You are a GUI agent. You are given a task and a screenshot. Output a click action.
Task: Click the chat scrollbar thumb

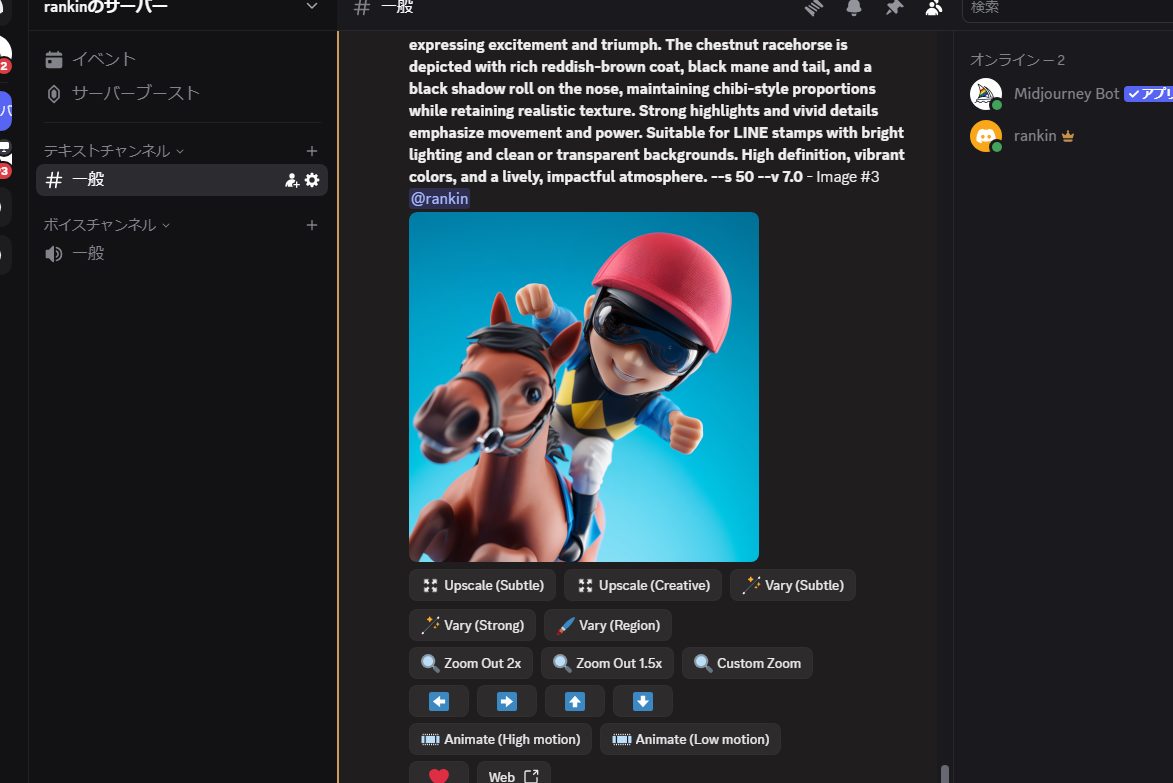coord(945,774)
